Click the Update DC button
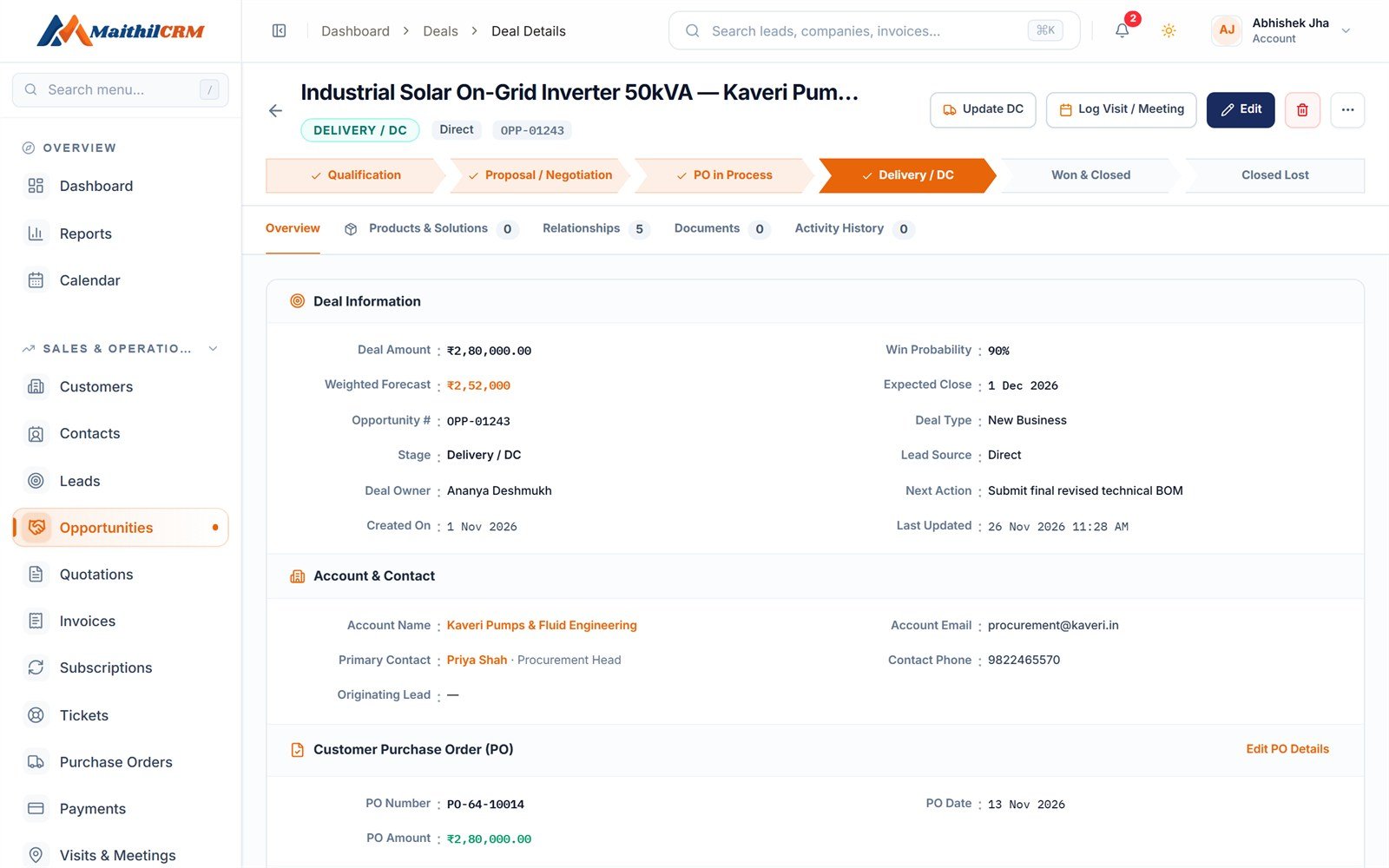The image size is (1389, 868). click(983, 110)
